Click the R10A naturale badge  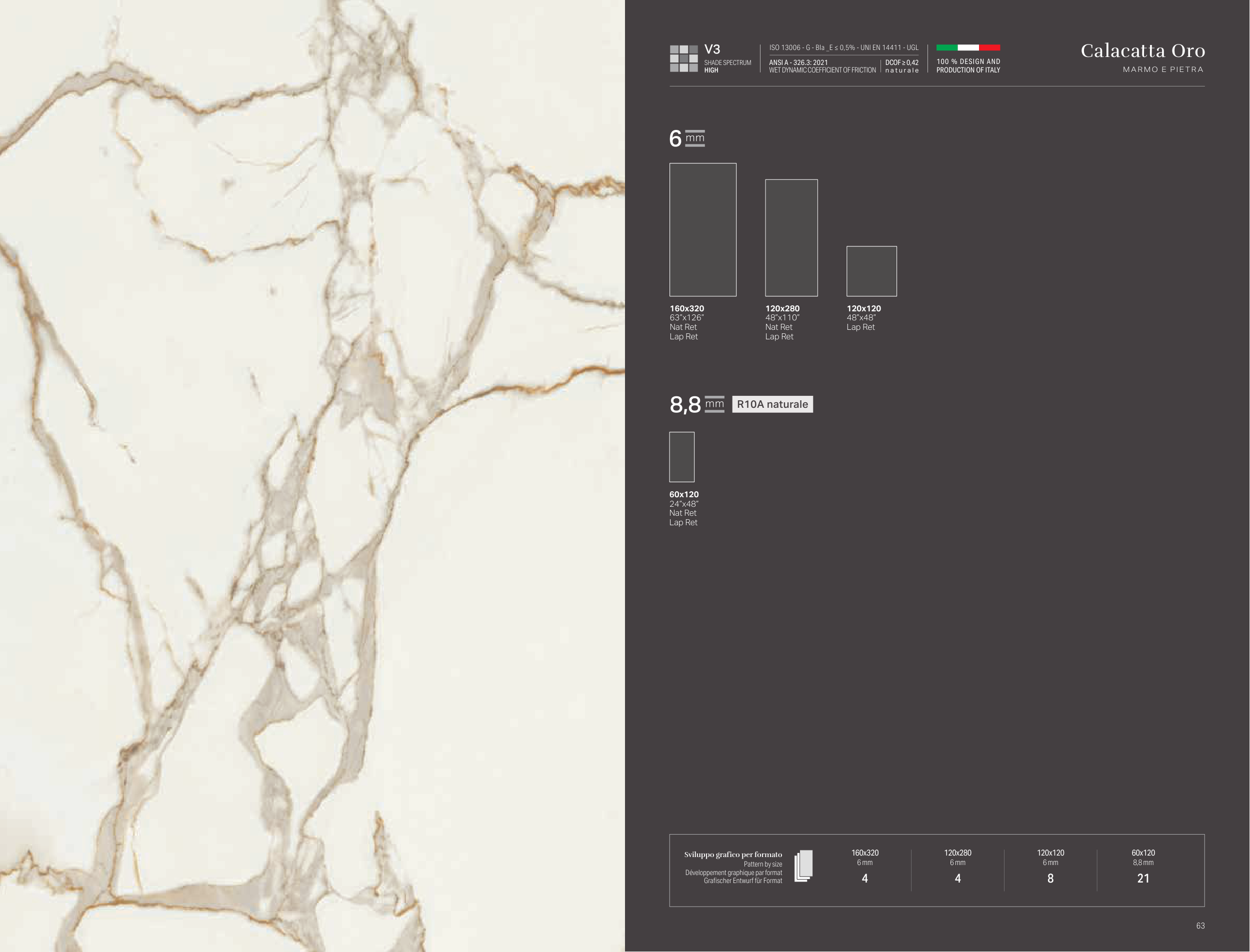[772, 404]
